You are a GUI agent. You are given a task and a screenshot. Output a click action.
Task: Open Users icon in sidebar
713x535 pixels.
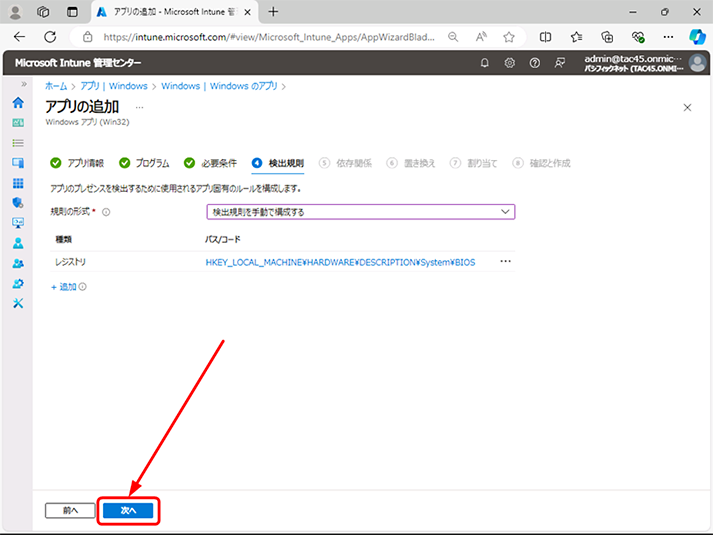point(18,243)
